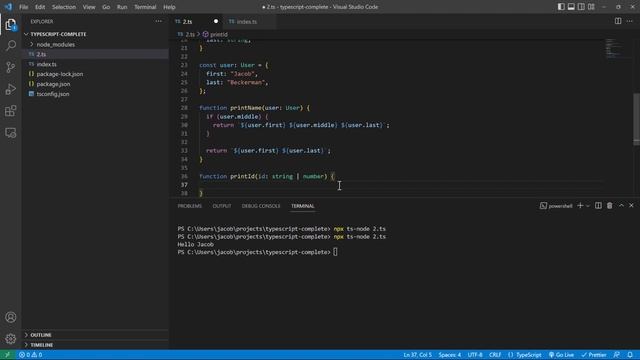Change the CRLF end of line sequence

(495, 355)
